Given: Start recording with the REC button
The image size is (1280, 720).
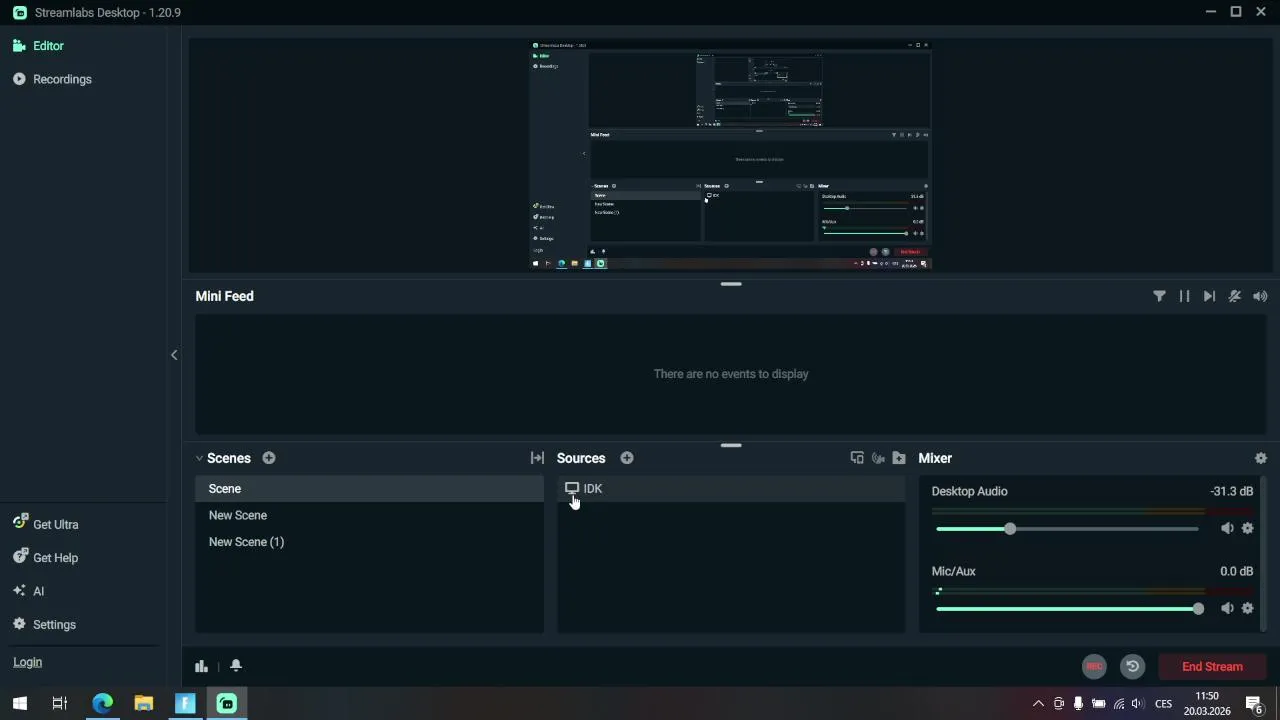Looking at the screenshot, I should tap(1094, 666).
